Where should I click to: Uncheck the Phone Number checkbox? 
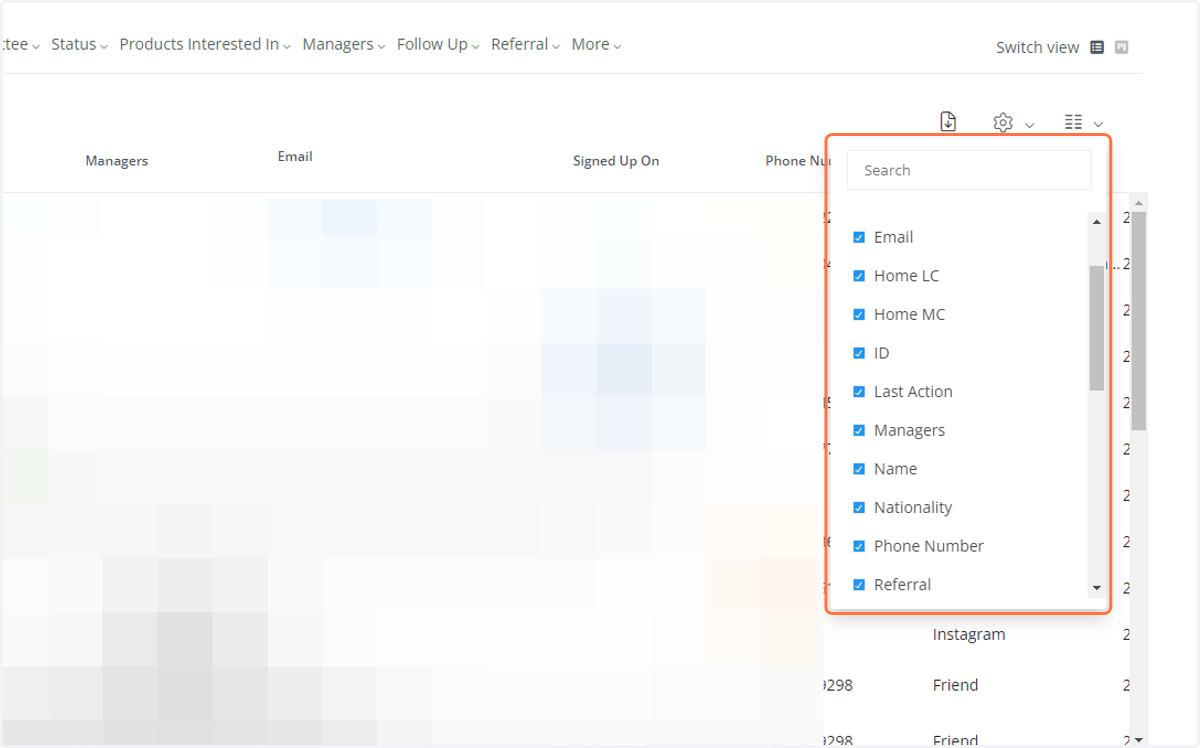[x=858, y=546]
